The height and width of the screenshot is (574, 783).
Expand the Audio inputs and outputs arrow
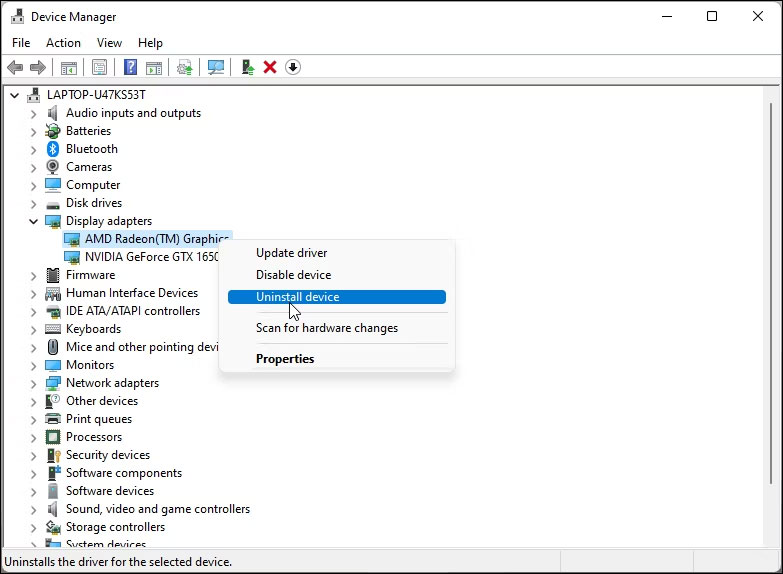[33, 114]
